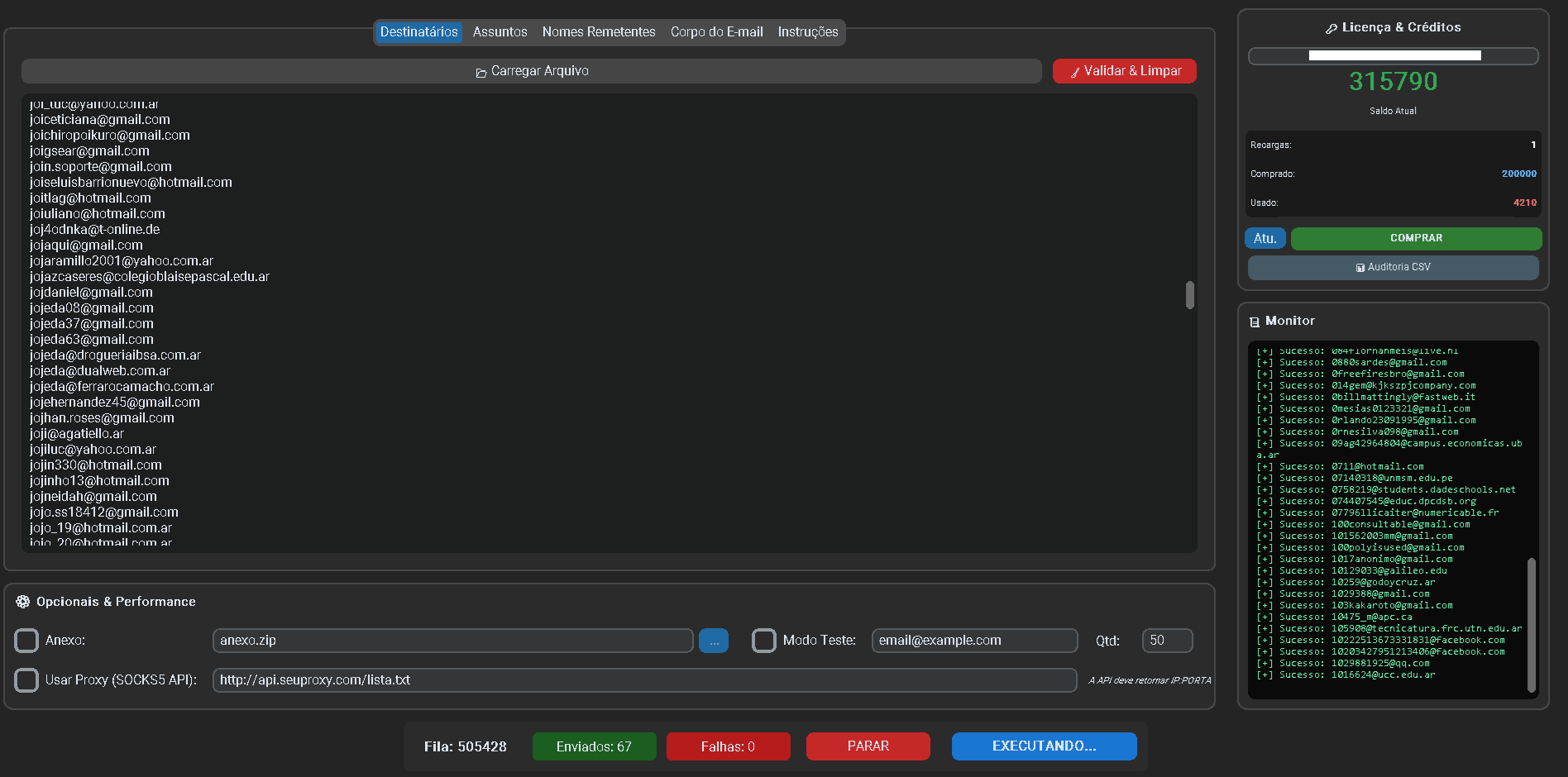Click PARAR to stop sending

pyautogui.click(x=868, y=746)
